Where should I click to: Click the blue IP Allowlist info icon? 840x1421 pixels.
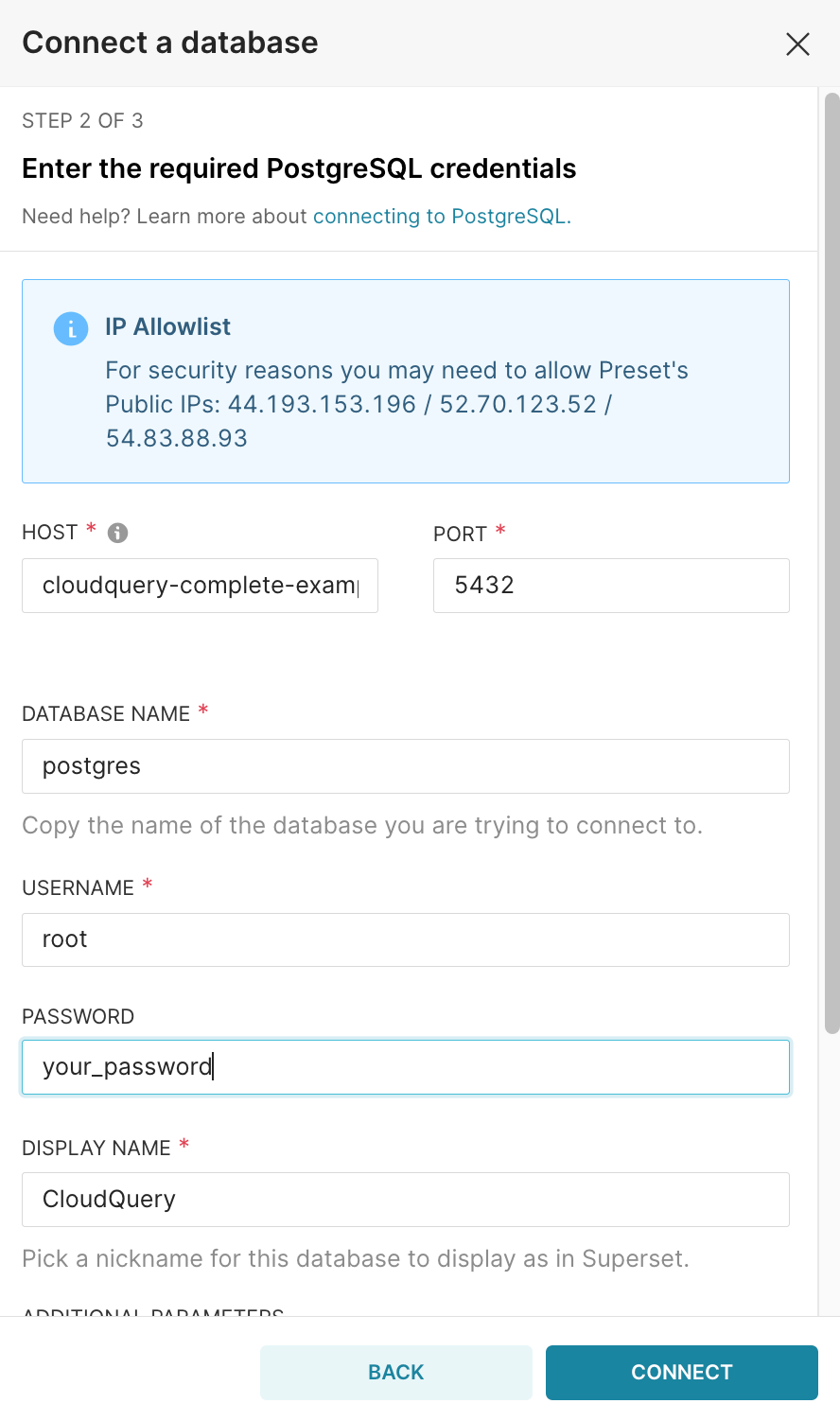71,328
